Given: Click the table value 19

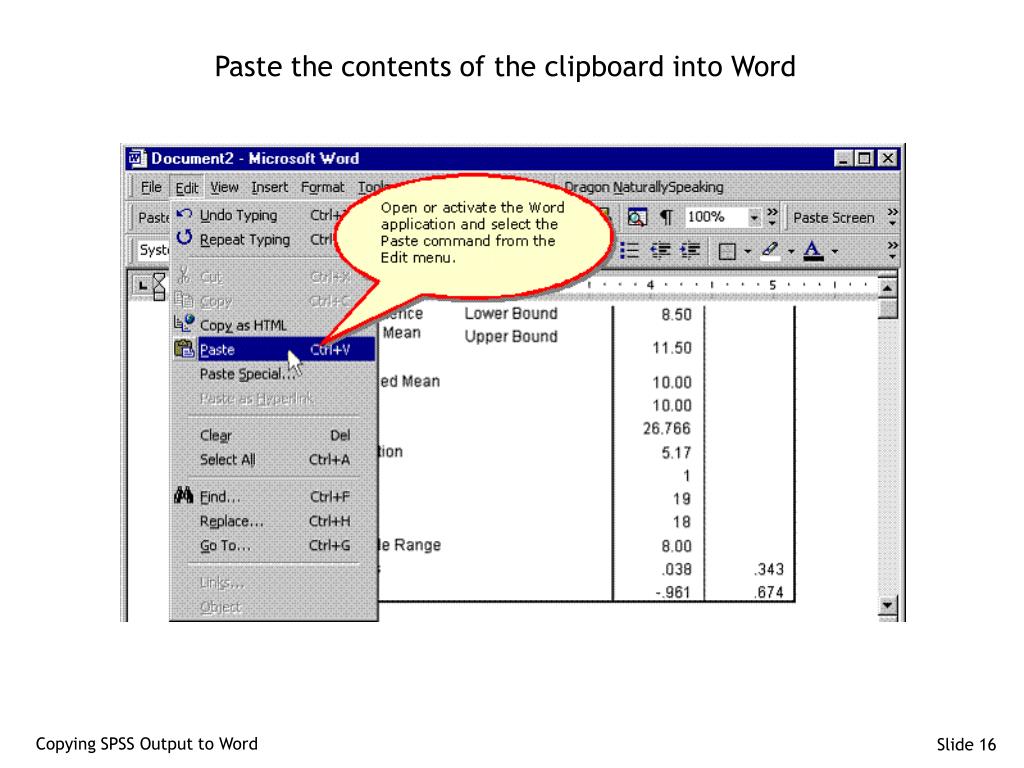Looking at the screenshot, I should click(x=682, y=499).
